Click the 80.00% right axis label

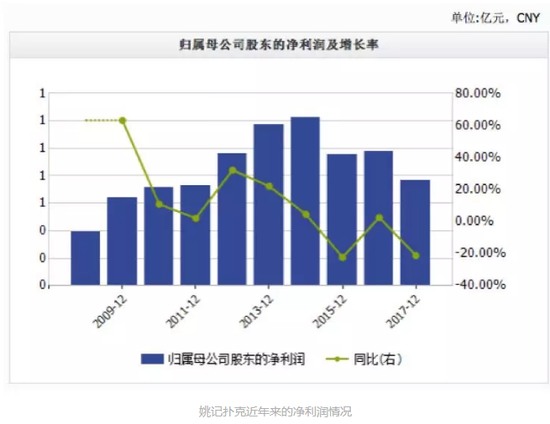478,93
